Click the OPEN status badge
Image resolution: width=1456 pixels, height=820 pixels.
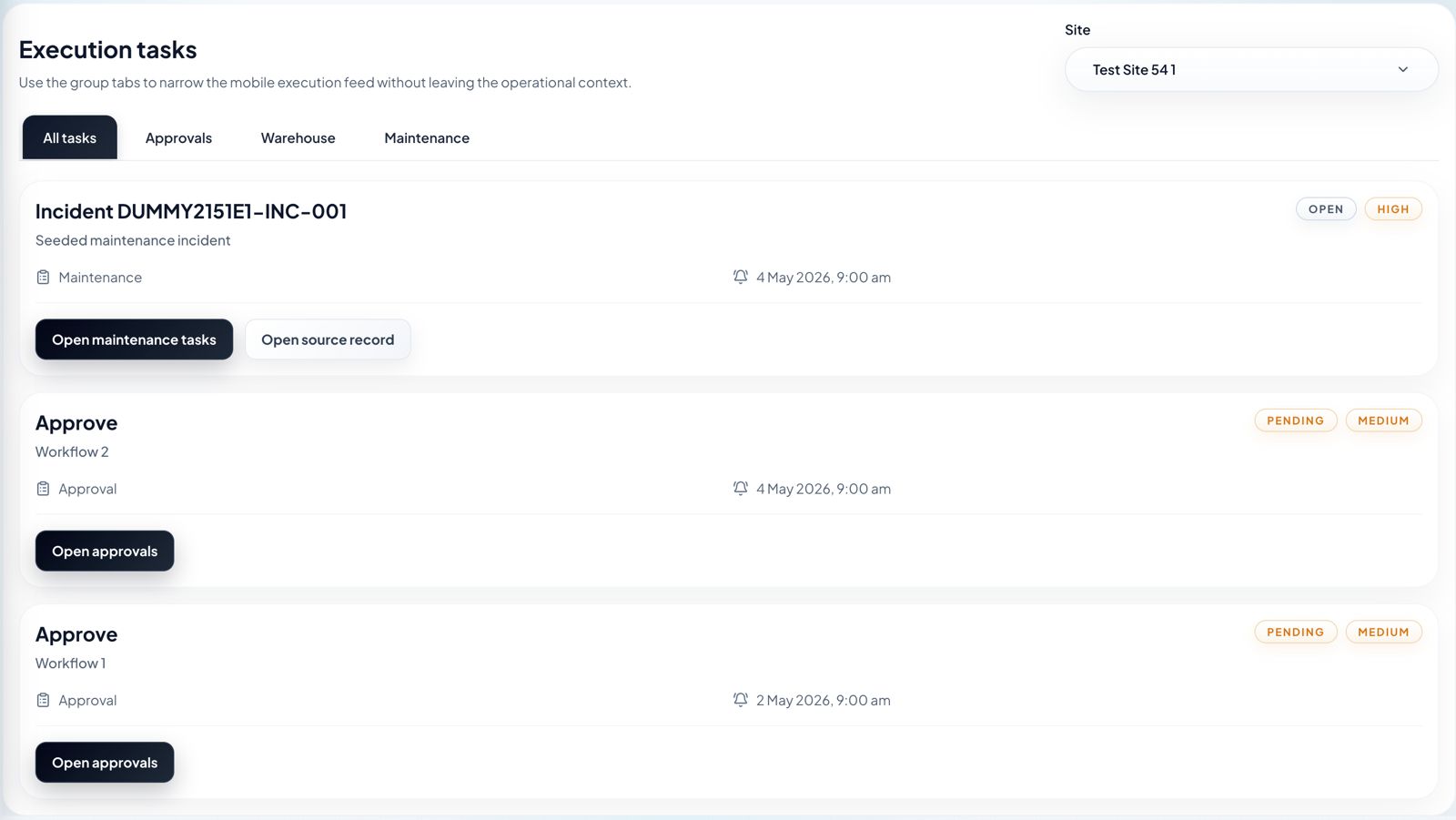[x=1326, y=209]
